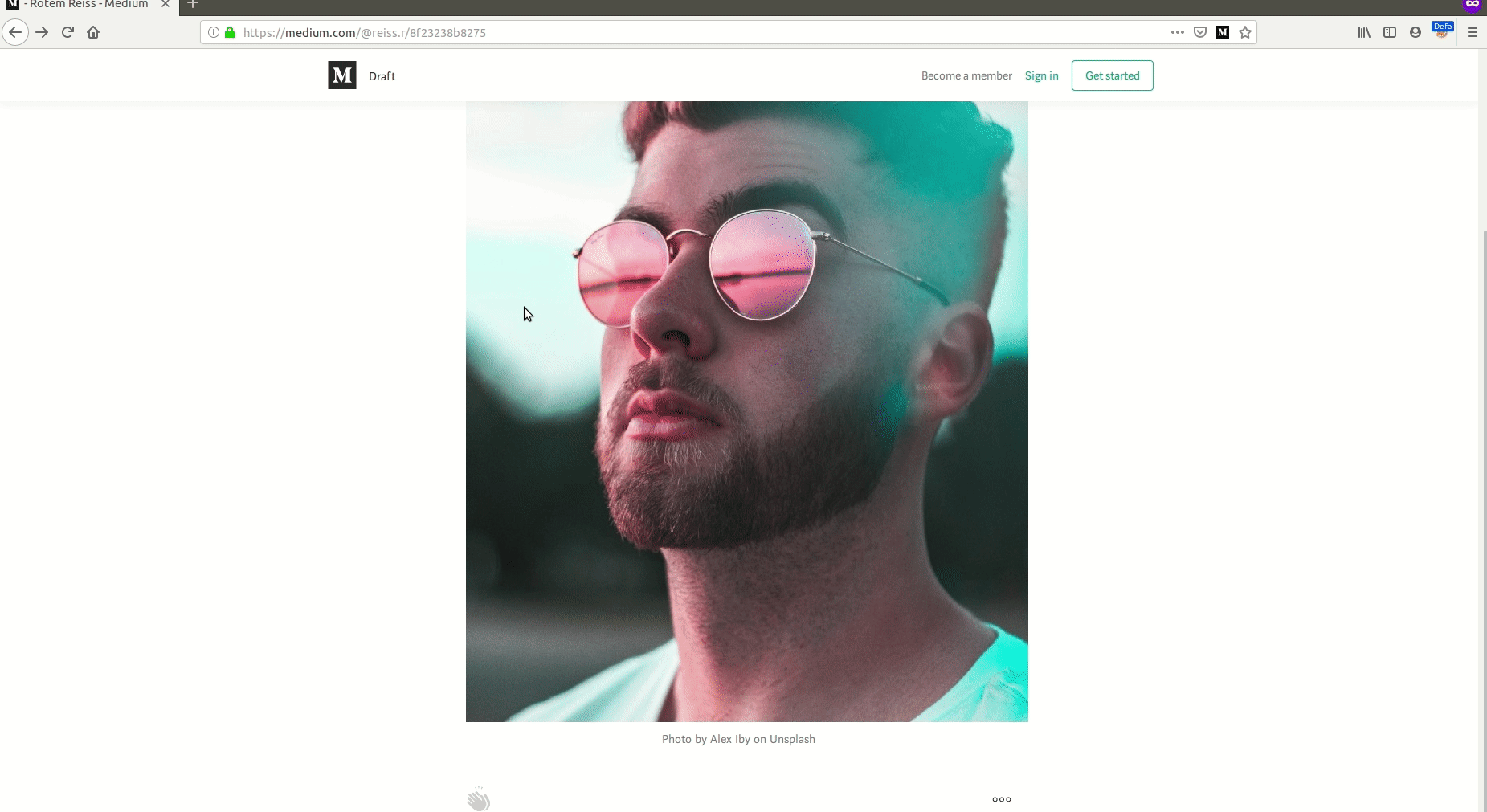
Task: Click the Medium extension icon in address bar
Action: (x=1223, y=32)
